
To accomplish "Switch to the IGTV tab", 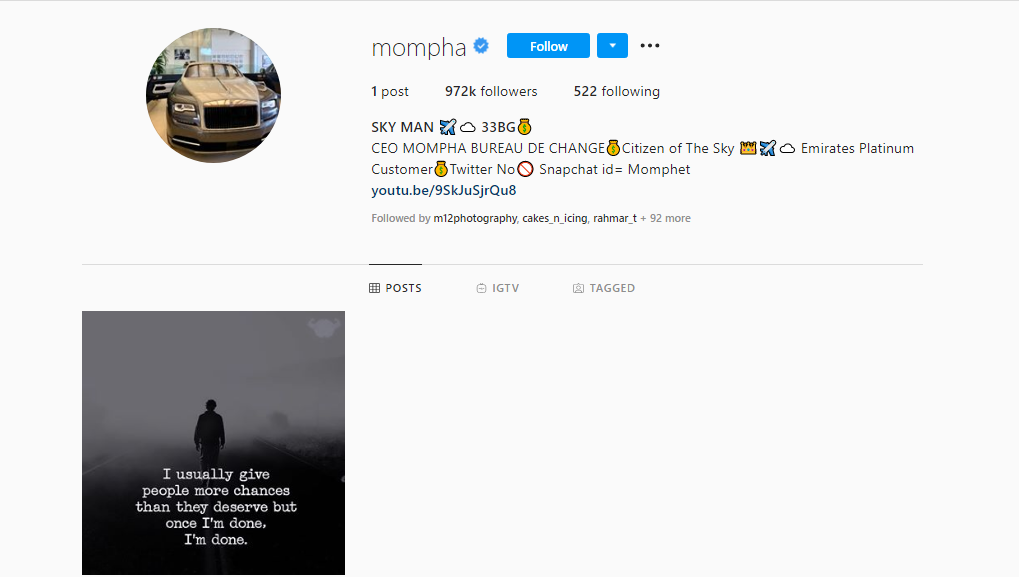I will 498,288.
